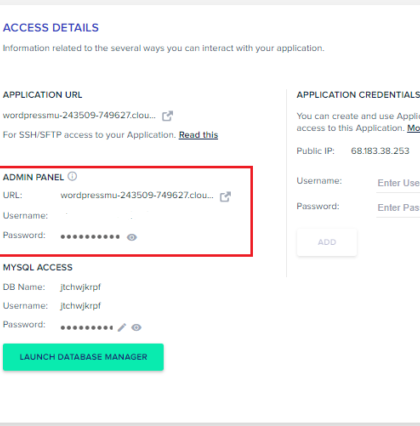
Task: Focus the Application Credentials Password field
Action: (x=398, y=208)
